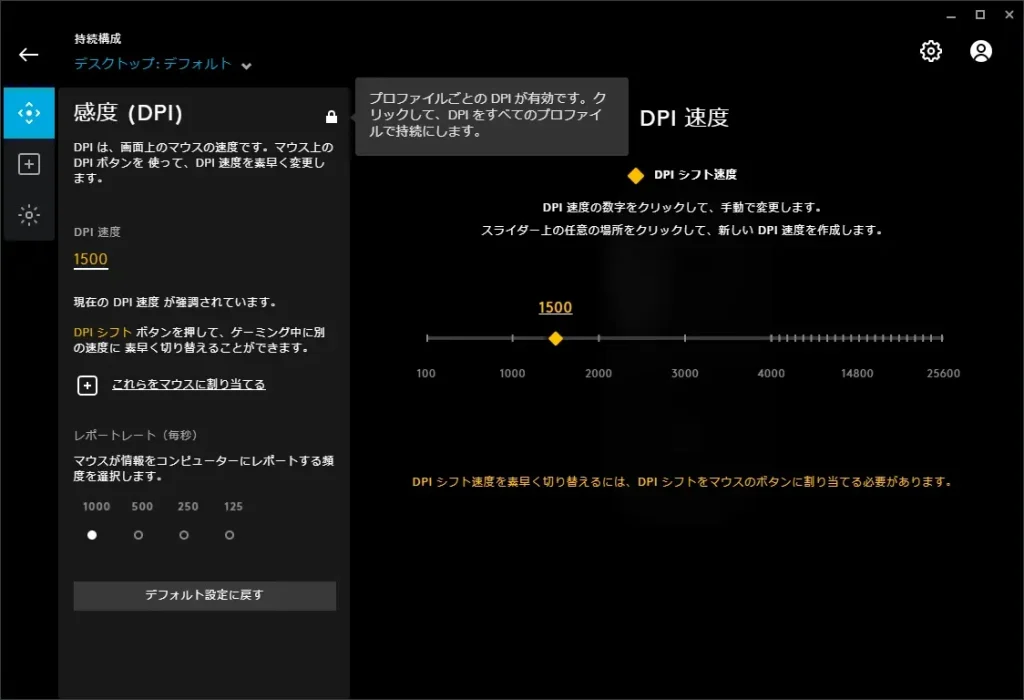Expand the デスクトップ: デフォルト profile dropdown arrow

tap(246, 65)
